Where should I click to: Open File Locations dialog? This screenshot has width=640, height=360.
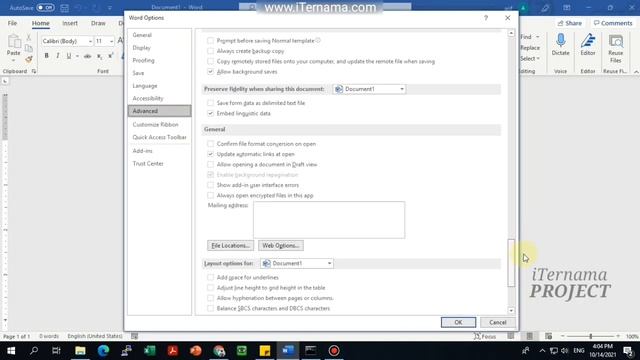pyautogui.click(x=230, y=245)
